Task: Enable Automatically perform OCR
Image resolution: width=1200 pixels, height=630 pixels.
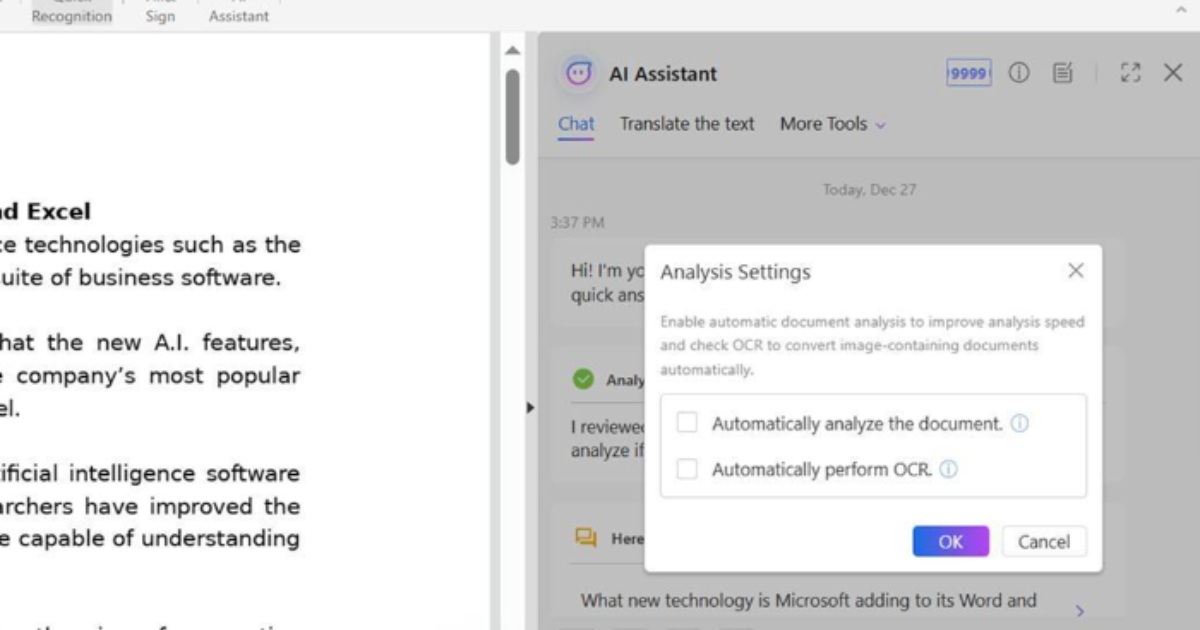Action: click(686, 469)
